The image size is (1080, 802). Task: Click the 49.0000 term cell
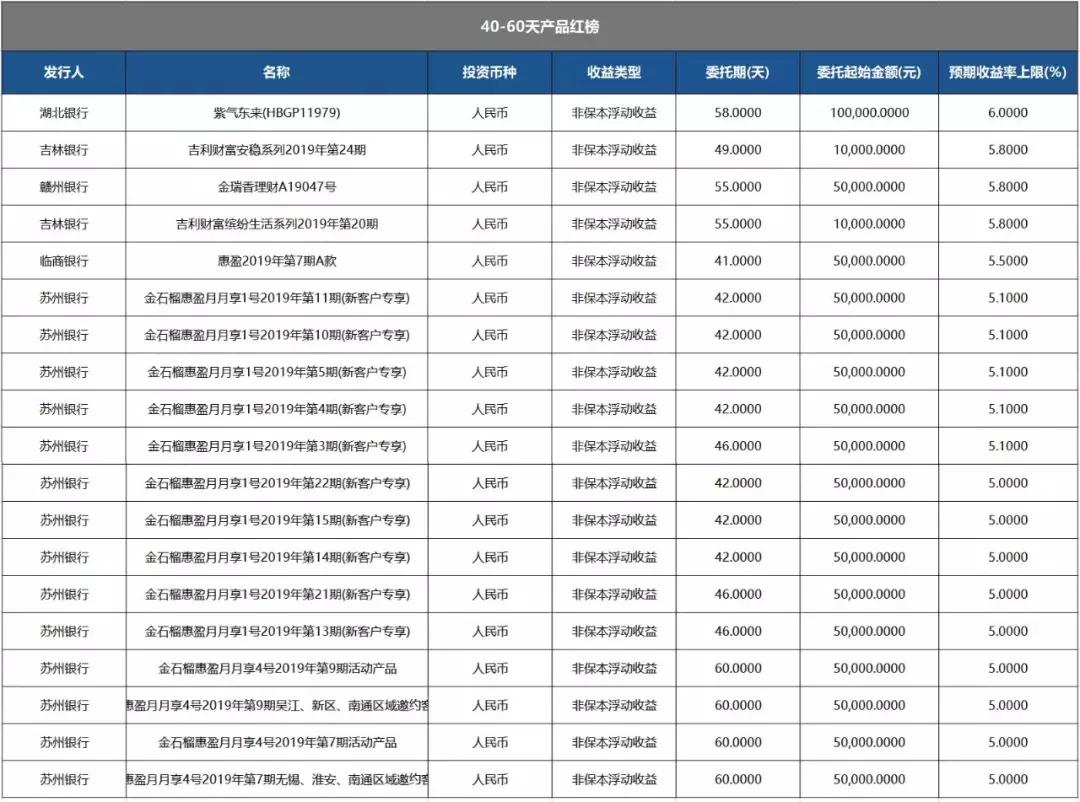click(x=738, y=150)
